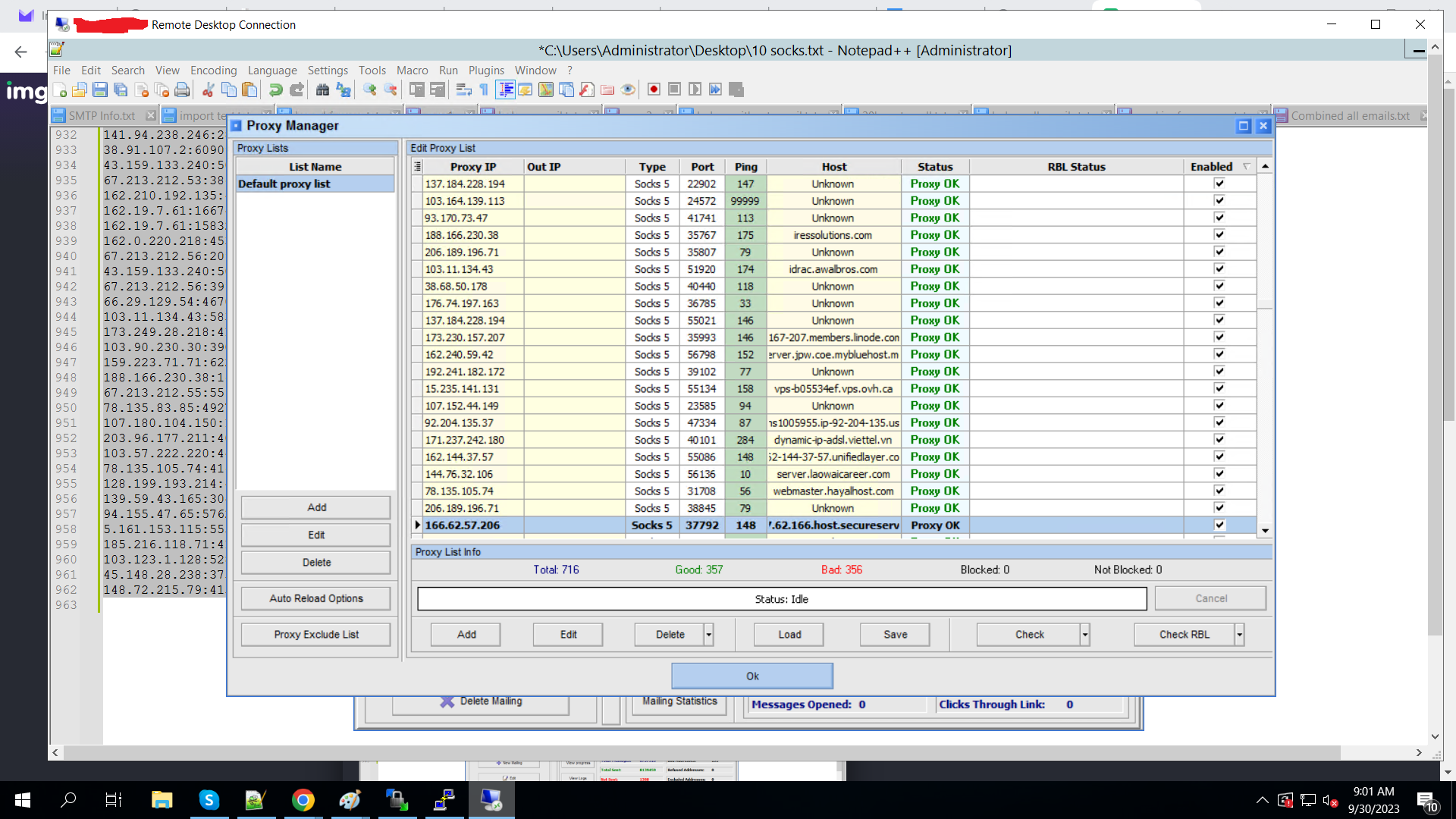Click proxy grid scroll up arrow
1456x819 pixels.
(1265, 166)
